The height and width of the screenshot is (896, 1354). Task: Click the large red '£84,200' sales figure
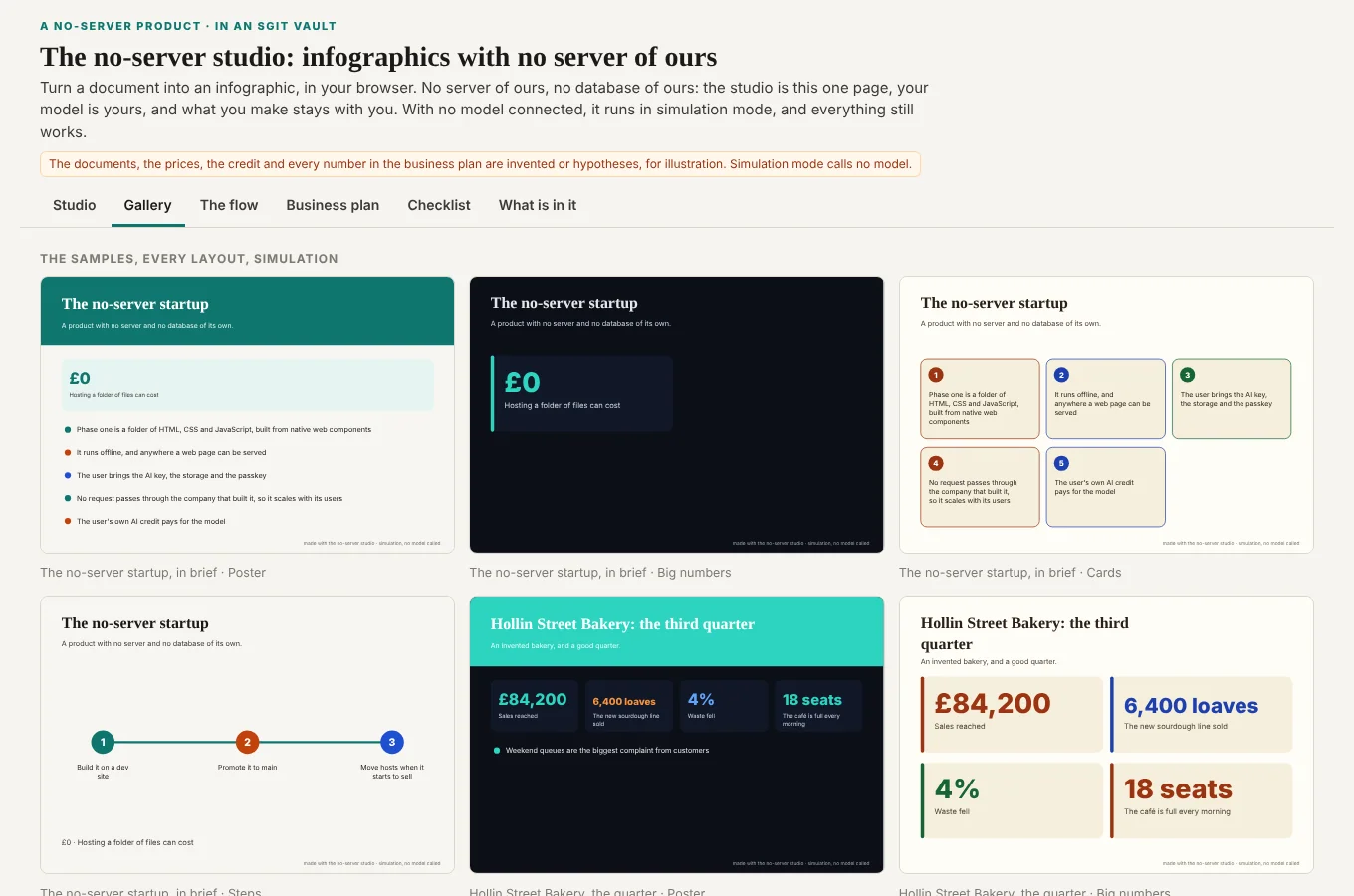click(993, 704)
